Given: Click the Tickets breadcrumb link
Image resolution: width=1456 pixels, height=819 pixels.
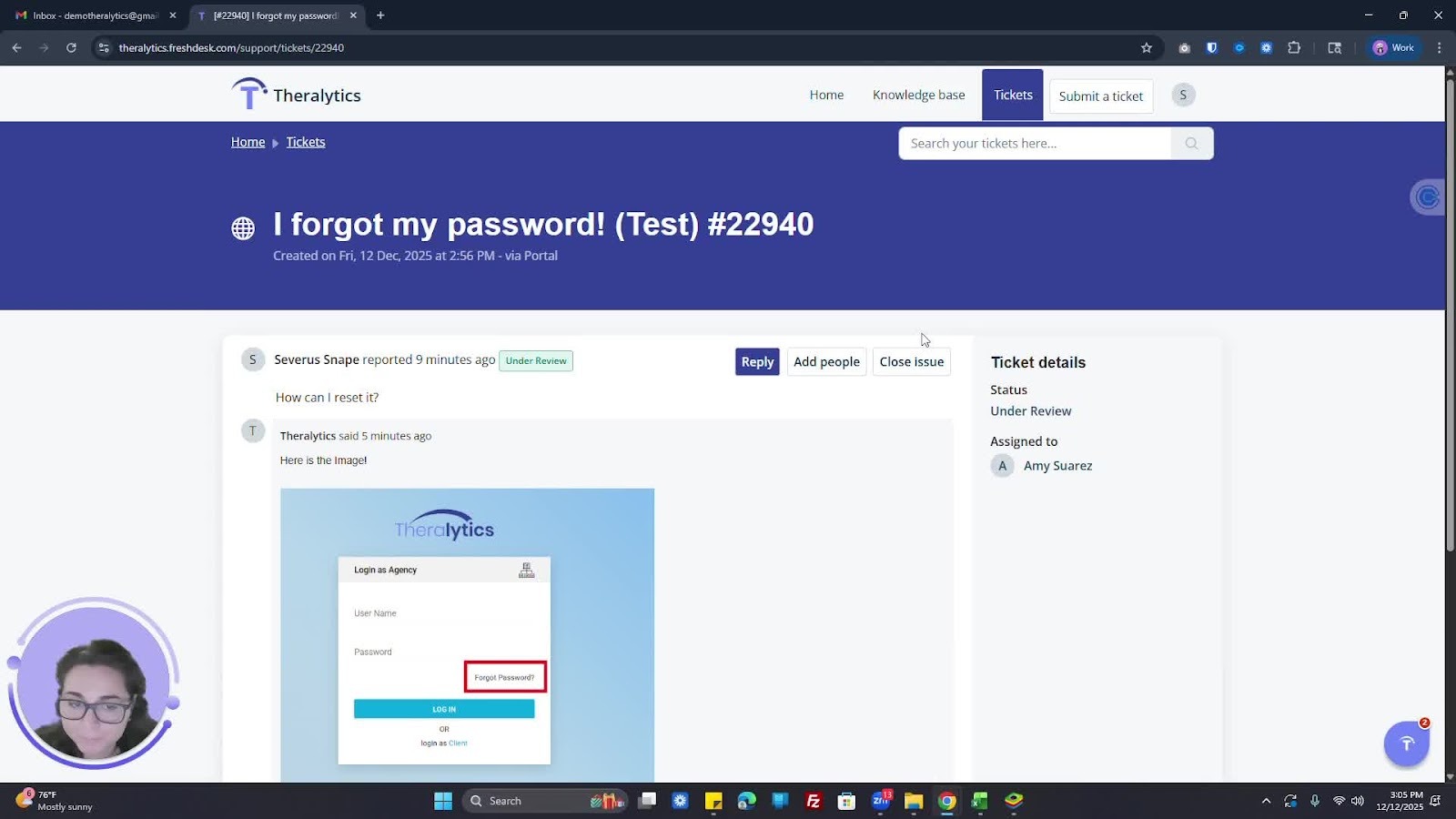Looking at the screenshot, I should 306,142.
